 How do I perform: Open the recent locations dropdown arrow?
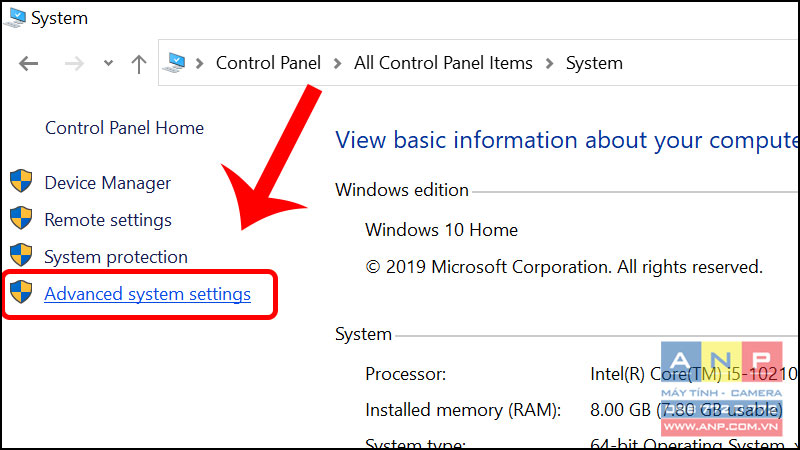(x=108, y=63)
